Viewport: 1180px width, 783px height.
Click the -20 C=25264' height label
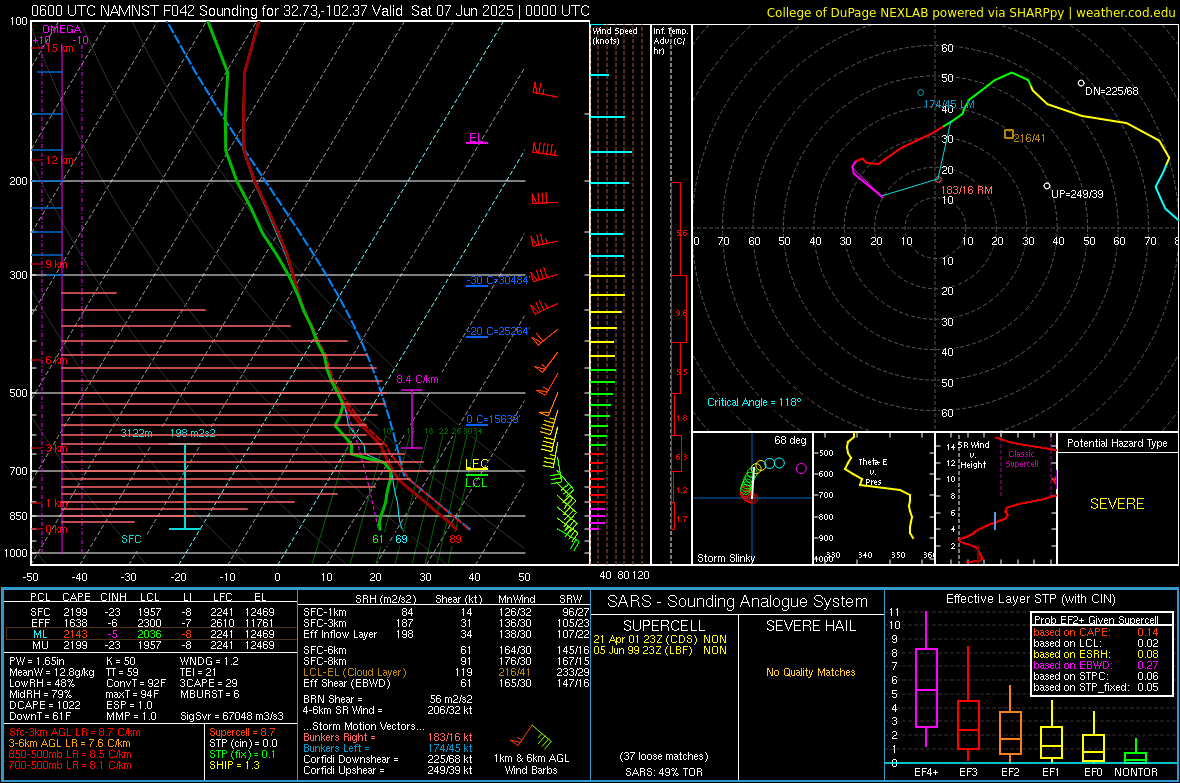(x=497, y=331)
